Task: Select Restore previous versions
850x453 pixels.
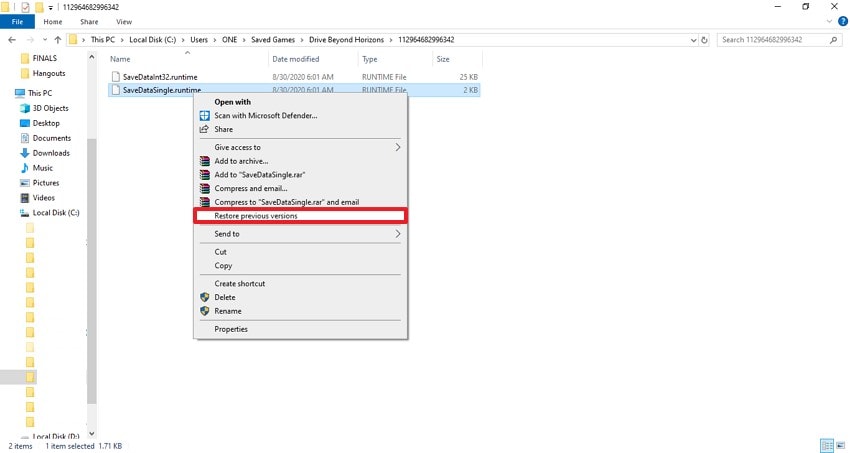Action: click(300, 216)
